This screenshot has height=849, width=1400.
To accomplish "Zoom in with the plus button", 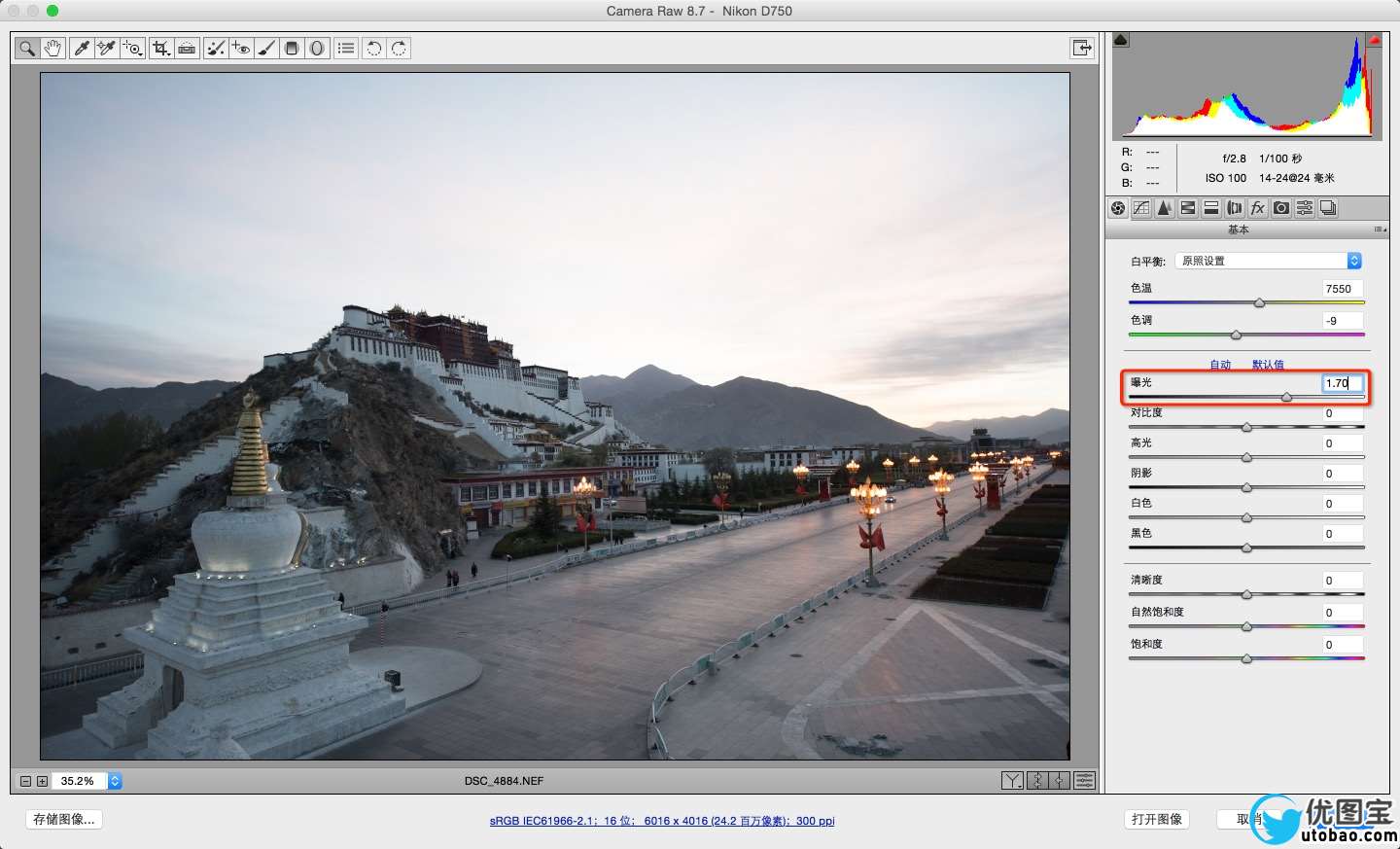I will [x=42, y=781].
